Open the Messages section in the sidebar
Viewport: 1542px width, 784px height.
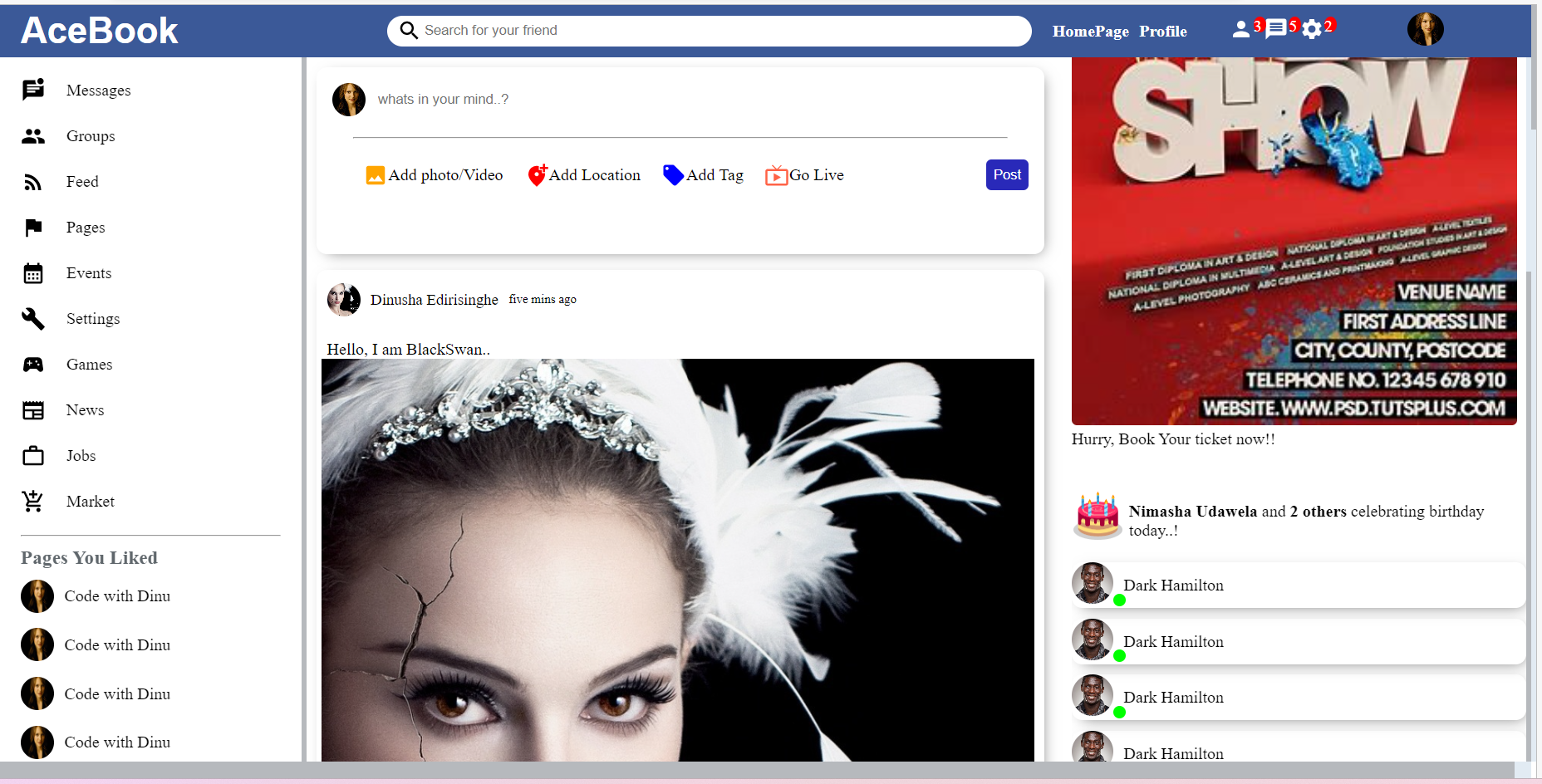click(32, 90)
